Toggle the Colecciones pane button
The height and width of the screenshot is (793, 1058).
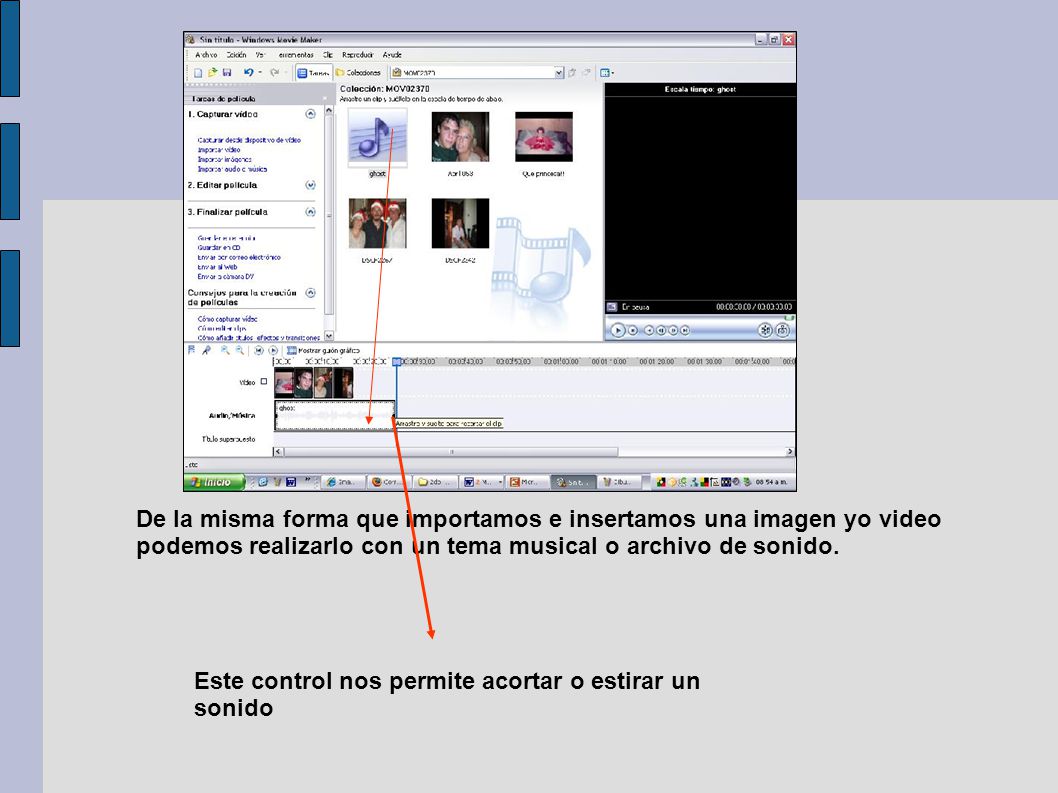tap(358, 73)
